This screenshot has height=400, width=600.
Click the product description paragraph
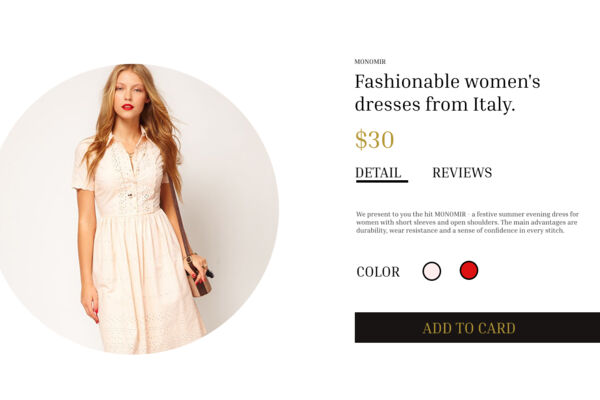pyautogui.click(x=467, y=222)
